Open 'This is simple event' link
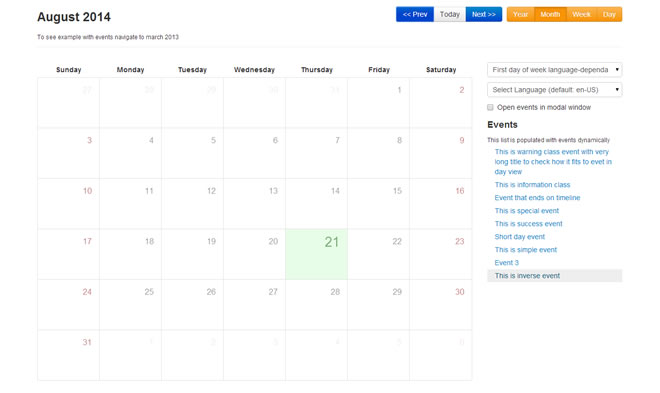The width and height of the screenshot is (660, 393). click(x=525, y=250)
